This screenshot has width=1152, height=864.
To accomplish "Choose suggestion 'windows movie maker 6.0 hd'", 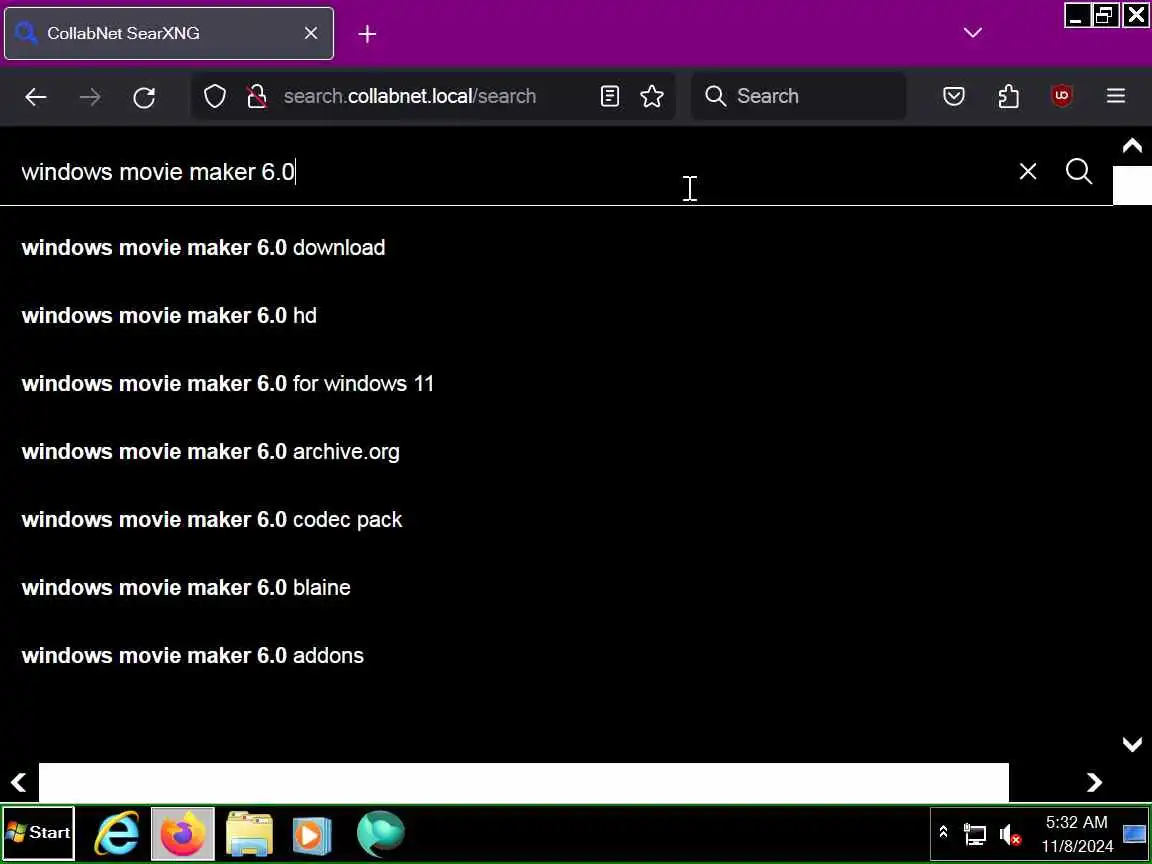I will [169, 316].
